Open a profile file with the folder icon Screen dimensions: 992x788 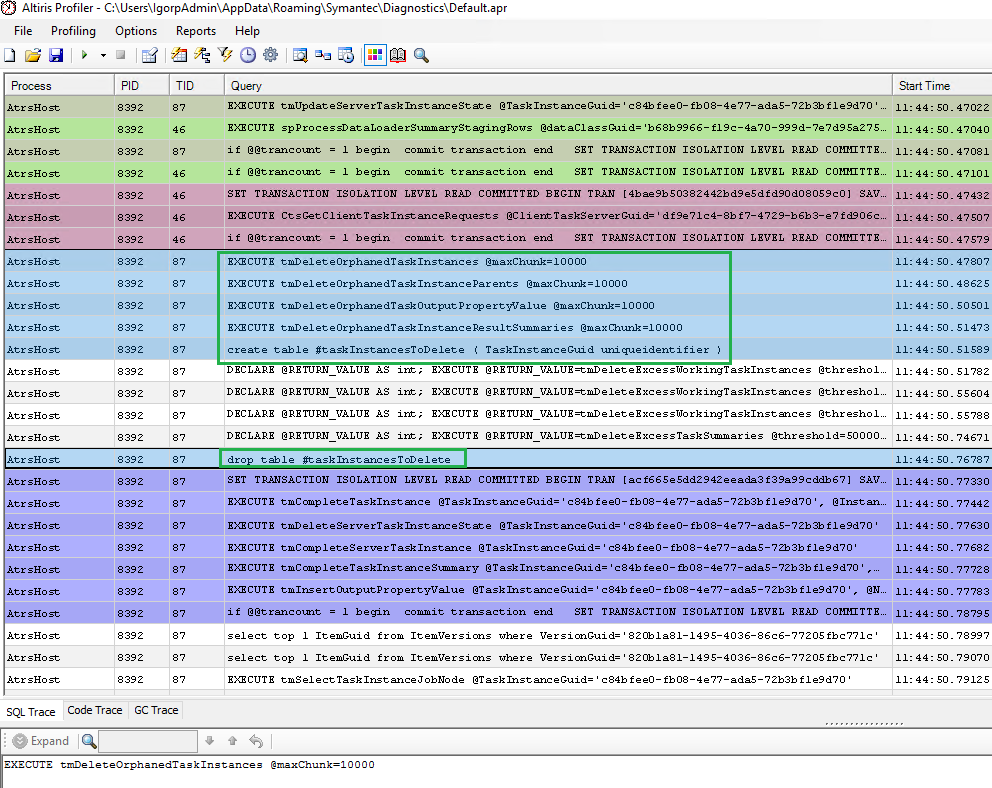tap(33, 56)
